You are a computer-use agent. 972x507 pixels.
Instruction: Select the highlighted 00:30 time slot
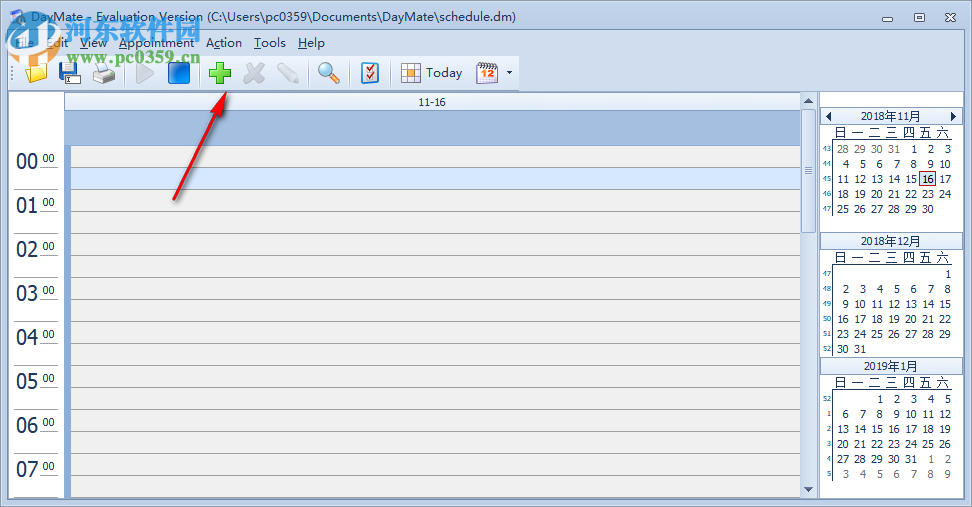pyautogui.click(x=435, y=179)
